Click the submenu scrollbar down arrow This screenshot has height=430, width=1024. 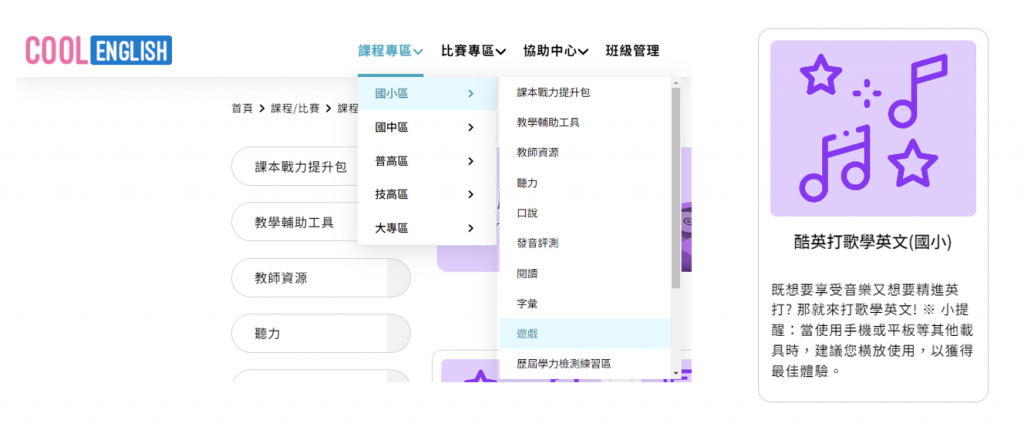[x=675, y=373]
